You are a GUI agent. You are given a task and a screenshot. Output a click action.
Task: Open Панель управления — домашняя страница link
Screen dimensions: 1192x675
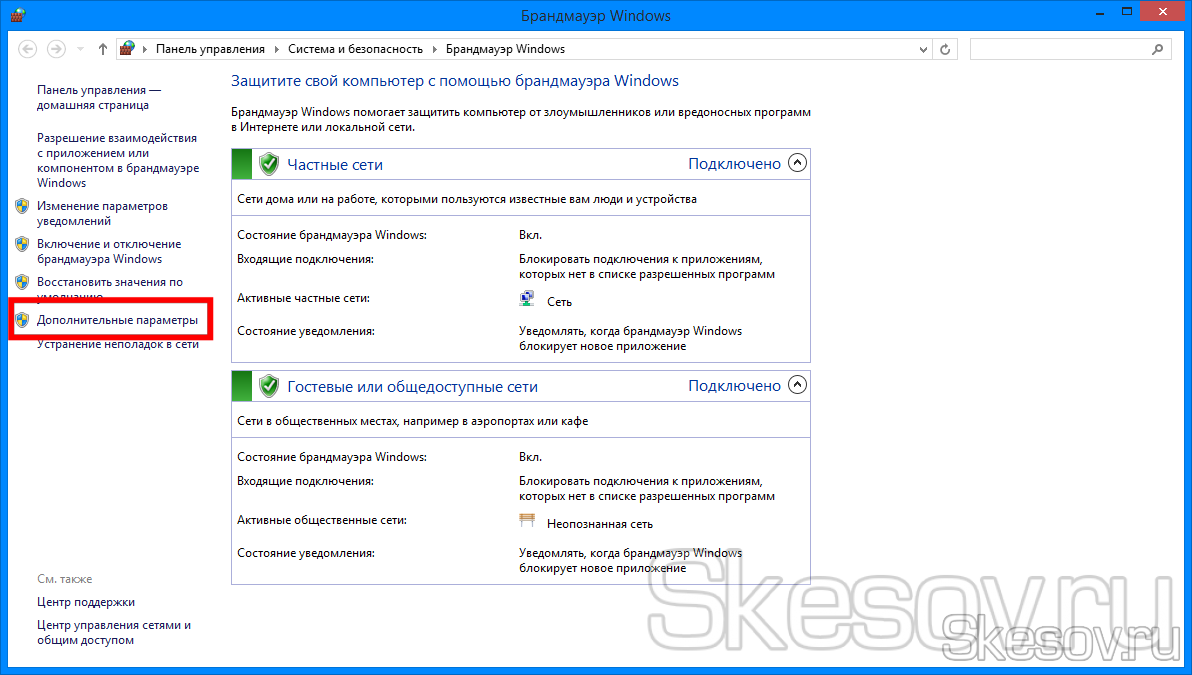point(99,97)
